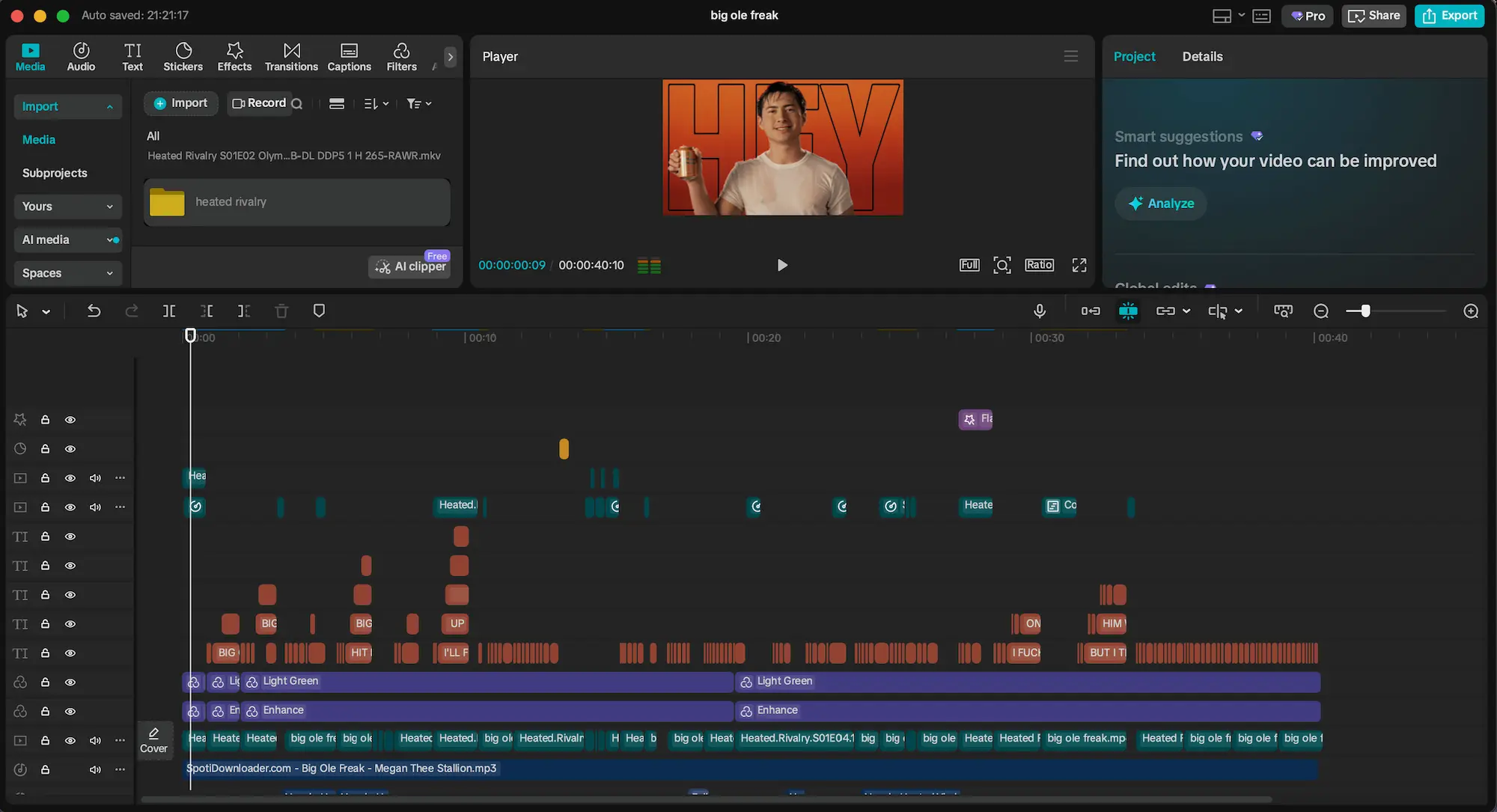Select the Text panel icon
The width and height of the screenshot is (1497, 812).
click(132, 56)
